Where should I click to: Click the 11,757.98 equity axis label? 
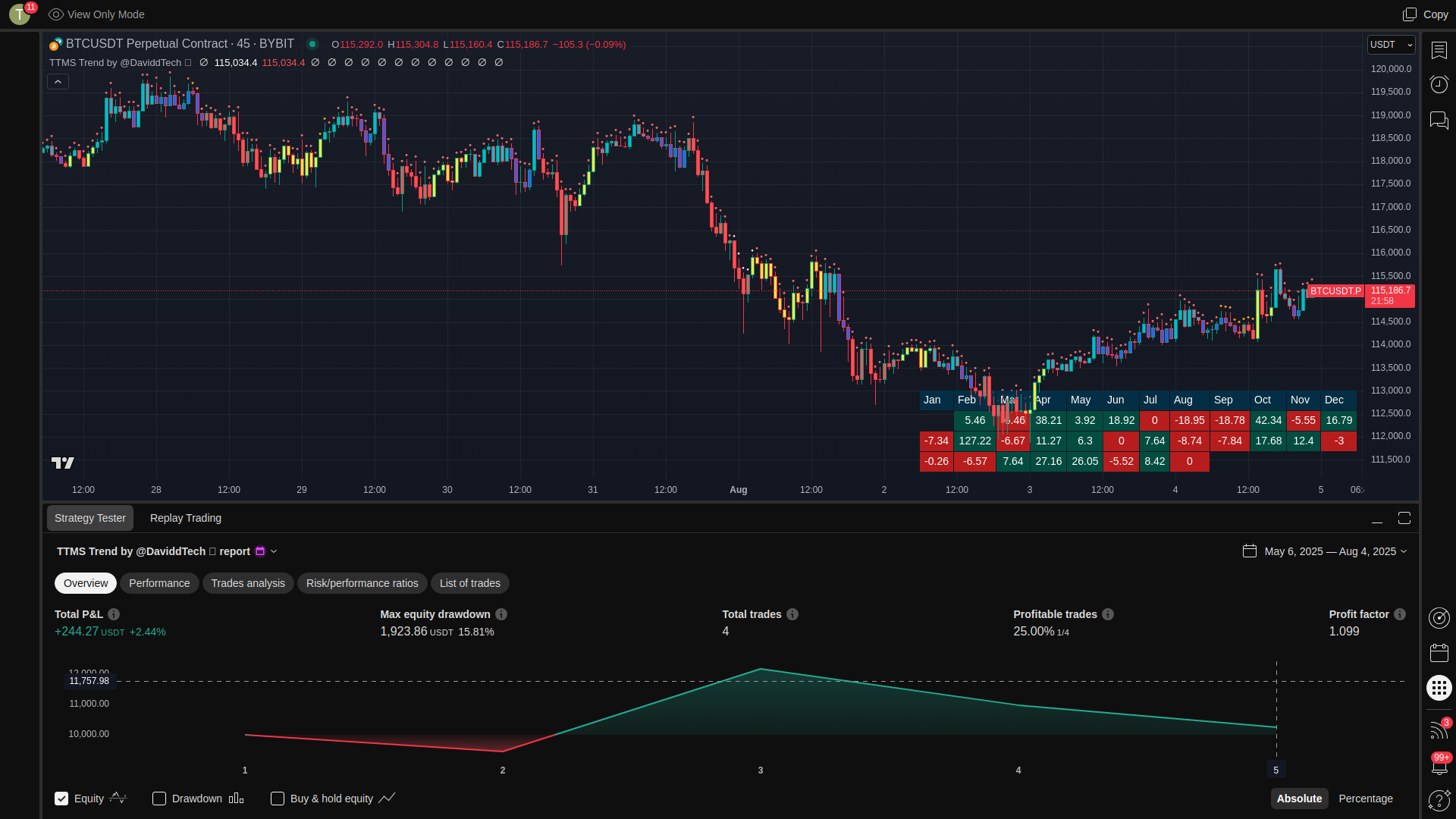89,681
